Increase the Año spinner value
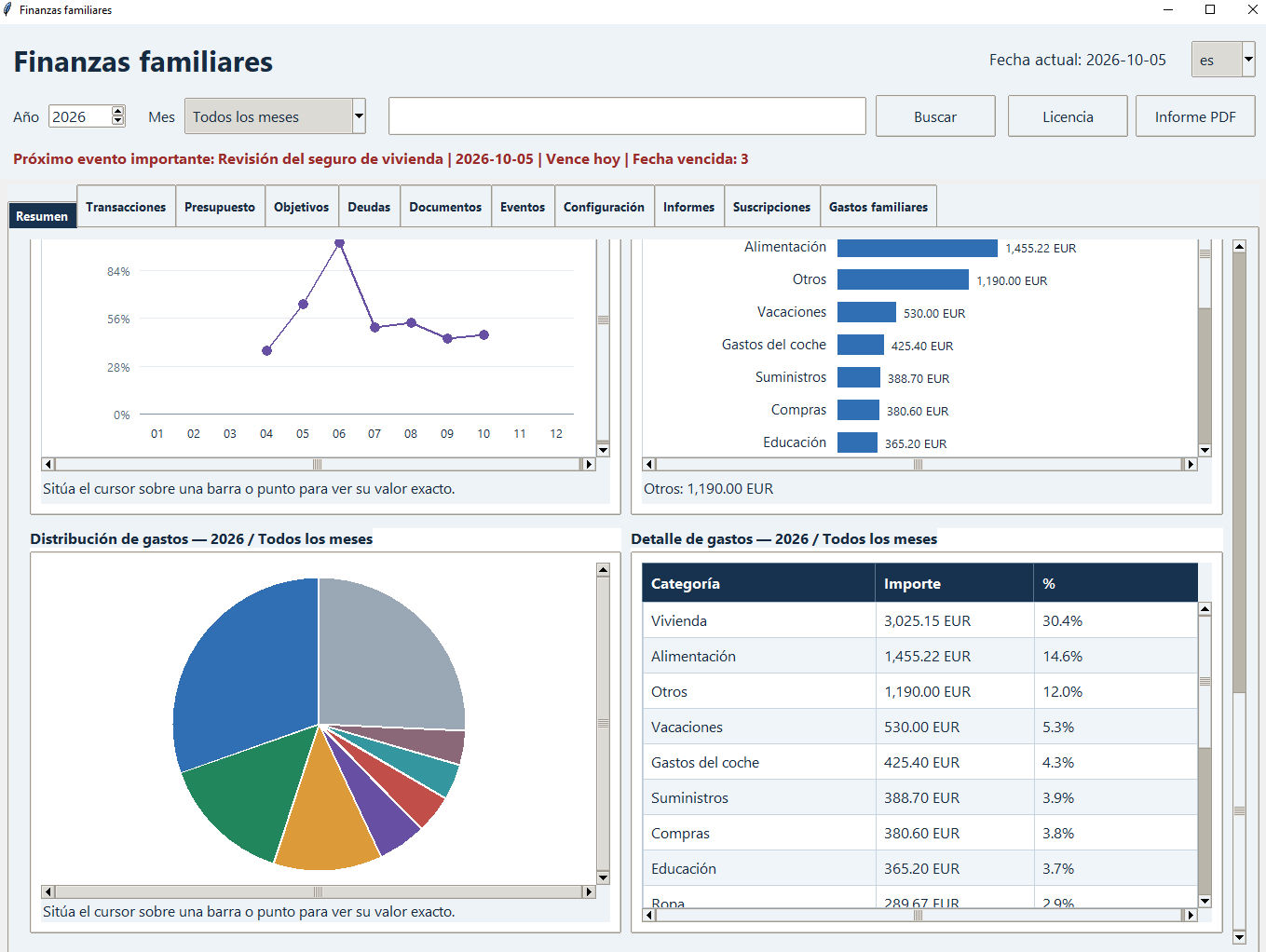This screenshot has width=1266, height=952. (117, 111)
